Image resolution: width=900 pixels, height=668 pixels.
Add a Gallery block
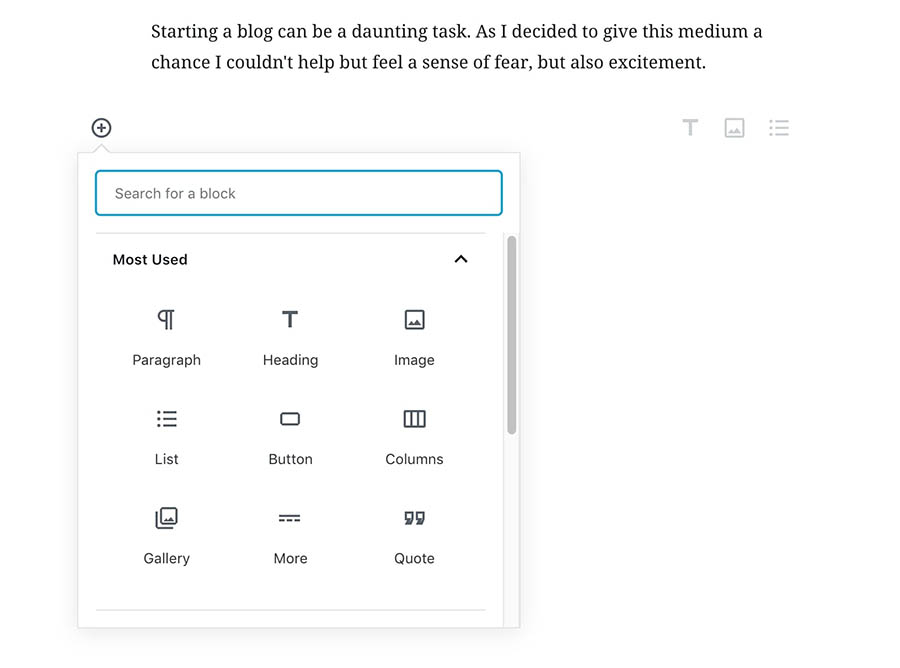[166, 535]
